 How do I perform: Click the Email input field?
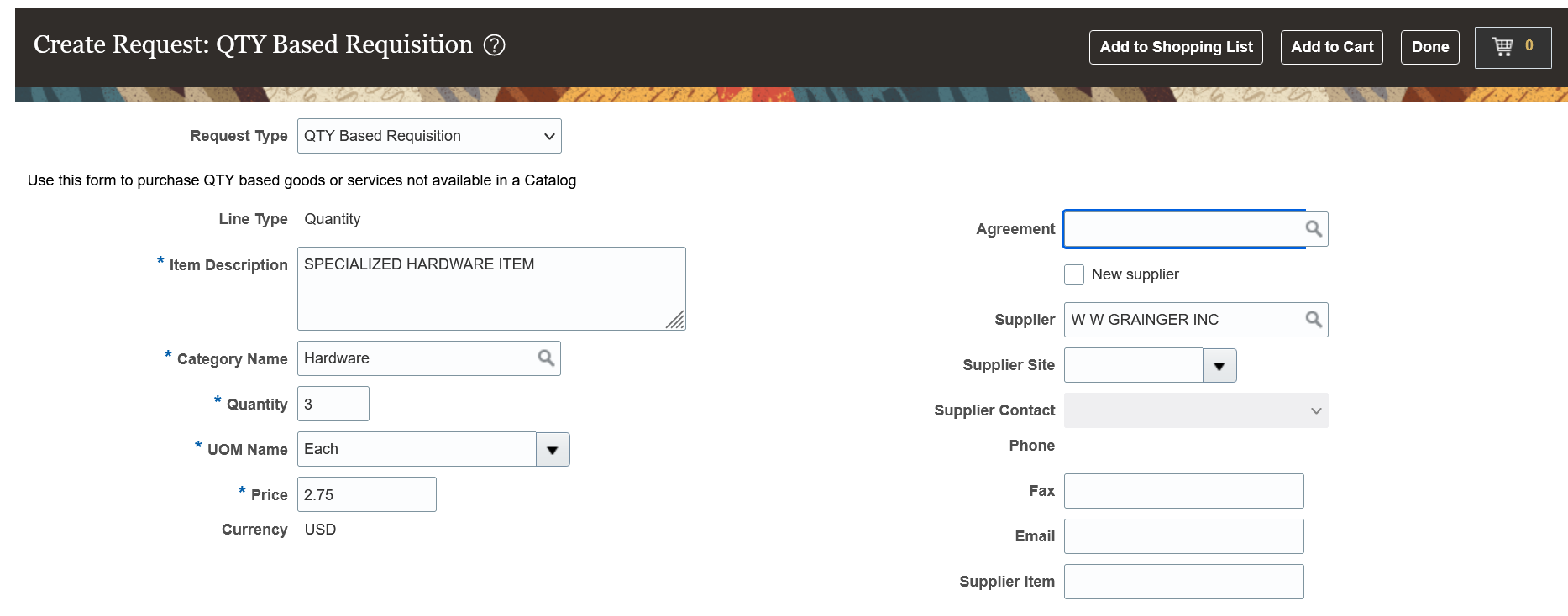(x=1184, y=536)
